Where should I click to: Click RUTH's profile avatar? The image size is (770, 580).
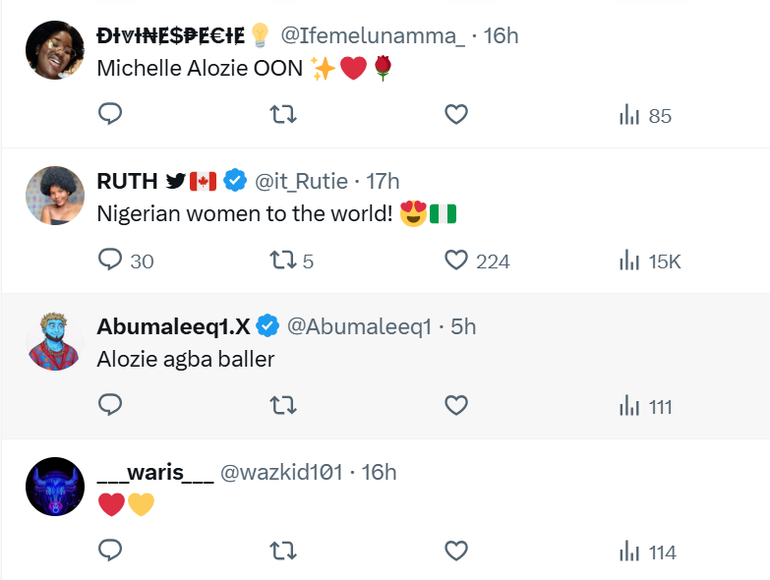55,196
